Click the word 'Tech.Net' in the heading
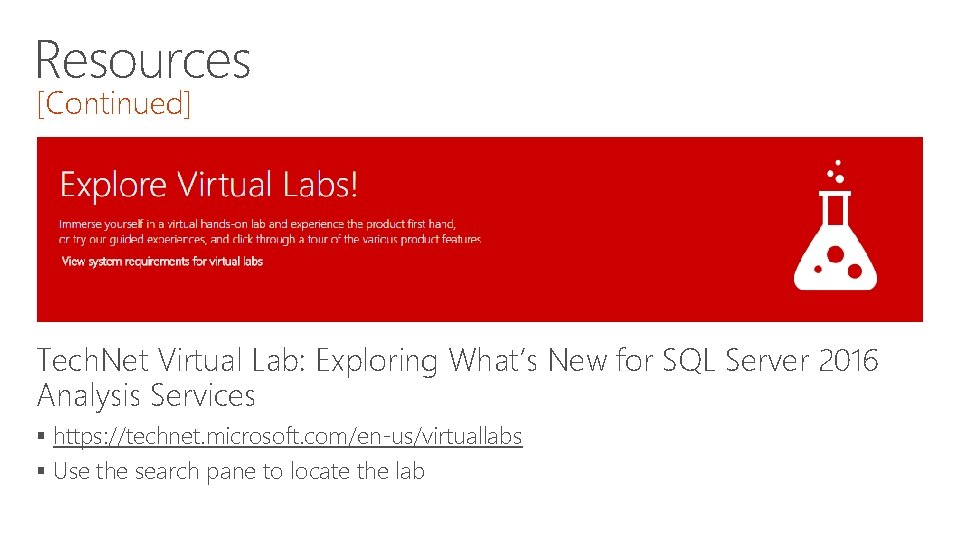979x551 pixels. click(x=93, y=360)
